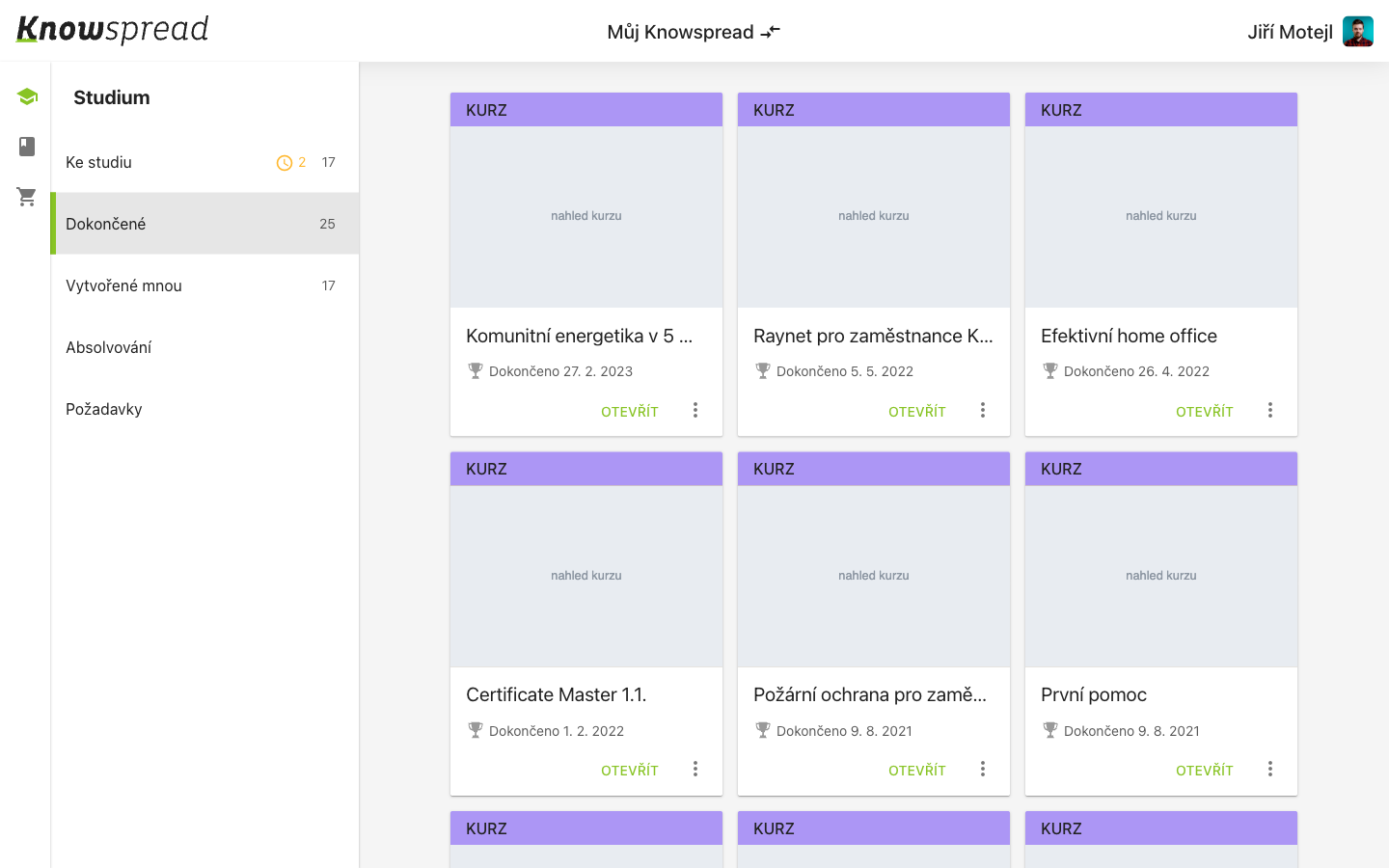Image resolution: width=1389 pixels, height=868 pixels.
Task: Open more options for Certificate Master 1.1.
Action: tap(695, 769)
